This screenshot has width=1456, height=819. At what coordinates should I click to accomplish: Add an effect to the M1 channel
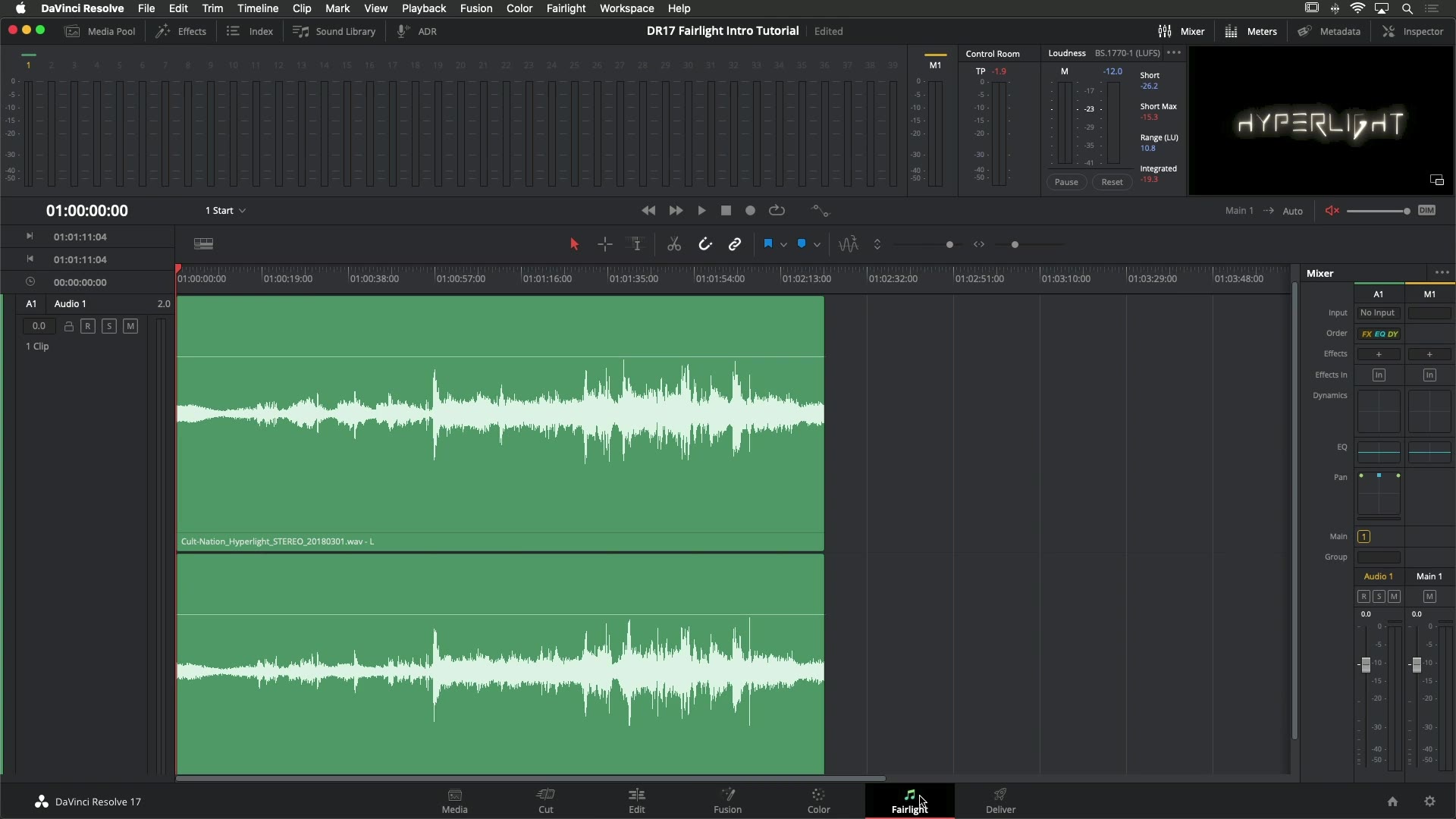pos(1429,354)
